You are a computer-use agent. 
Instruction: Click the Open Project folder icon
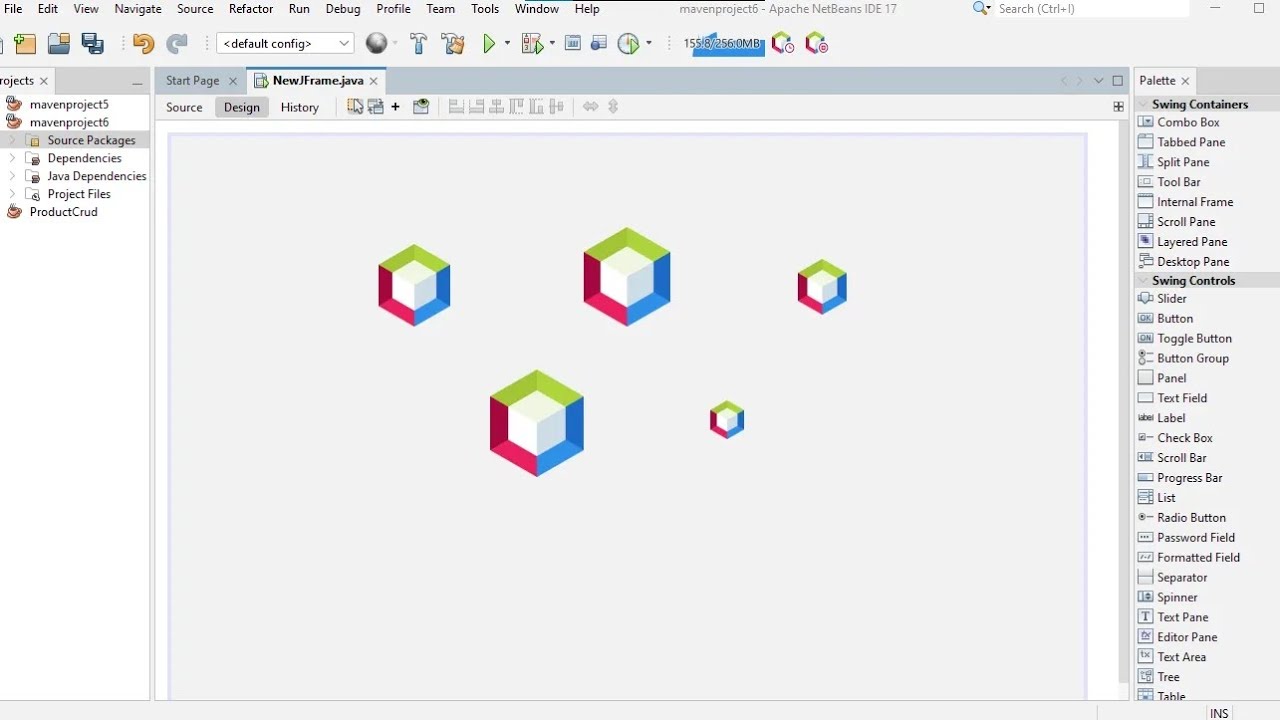point(59,44)
